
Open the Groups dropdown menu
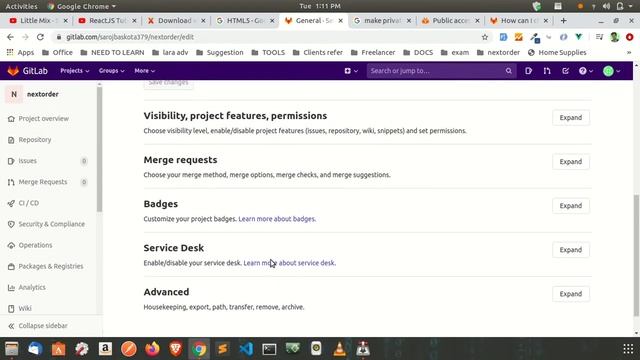pos(111,71)
